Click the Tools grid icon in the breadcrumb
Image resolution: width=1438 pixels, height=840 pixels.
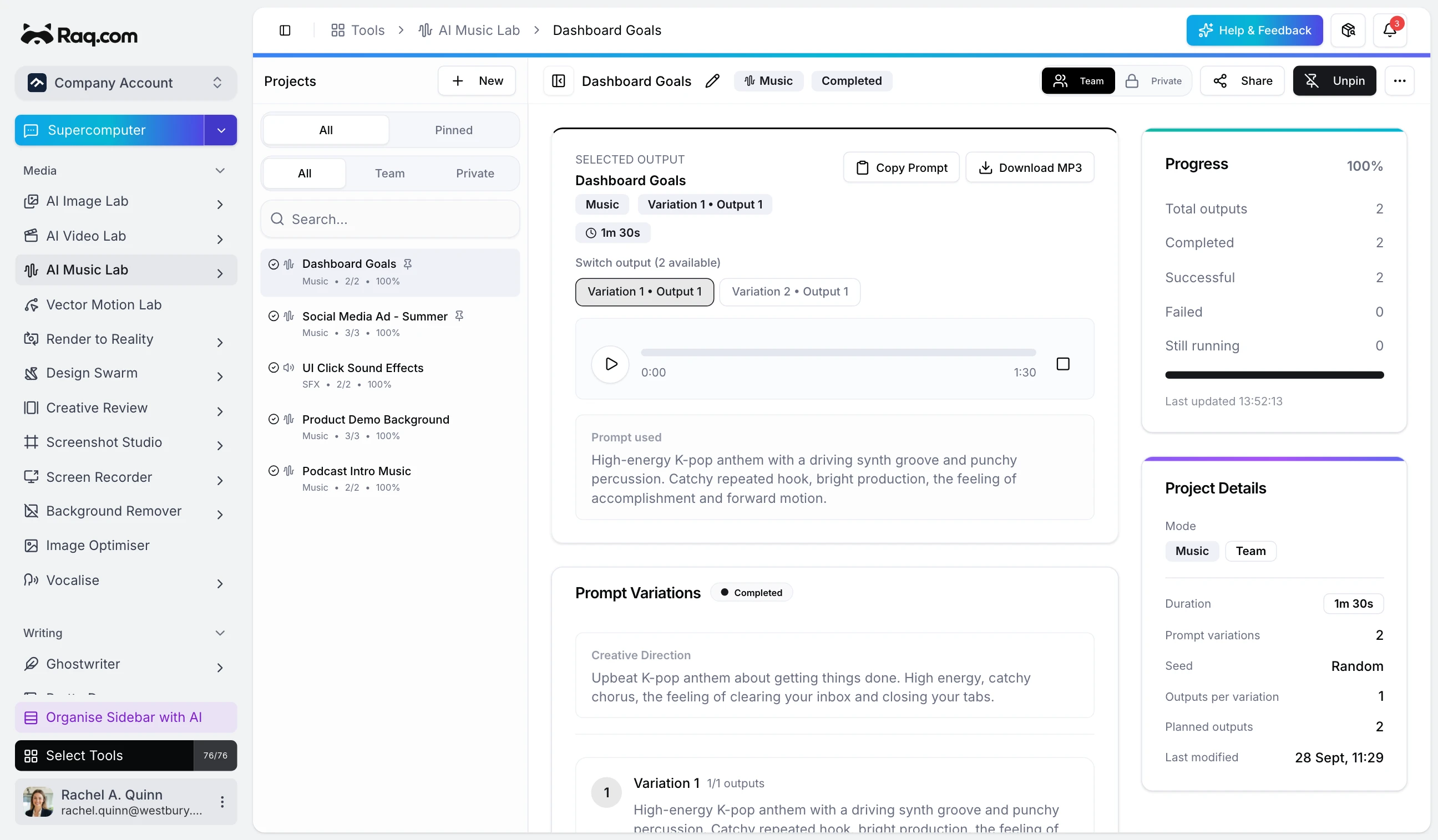coord(338,30)
